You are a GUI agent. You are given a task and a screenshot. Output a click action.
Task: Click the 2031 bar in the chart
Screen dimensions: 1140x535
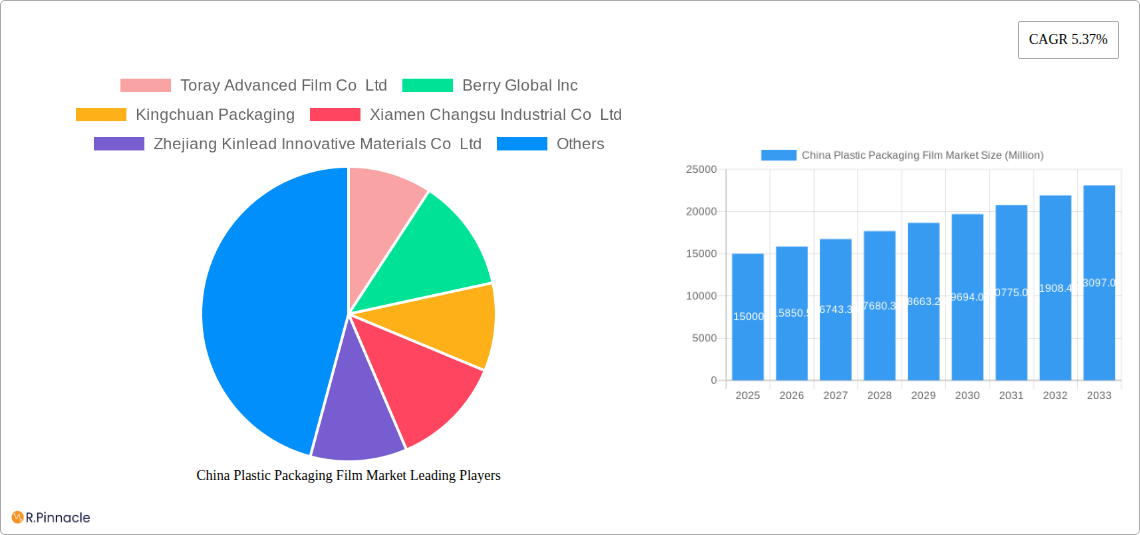tap(1011, 292)
